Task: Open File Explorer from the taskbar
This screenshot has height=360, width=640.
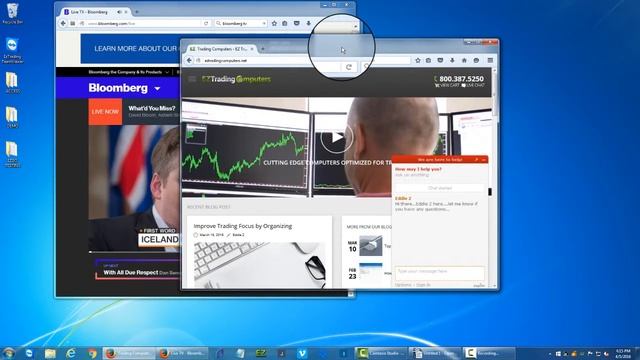Action: (x=50, y=353)
